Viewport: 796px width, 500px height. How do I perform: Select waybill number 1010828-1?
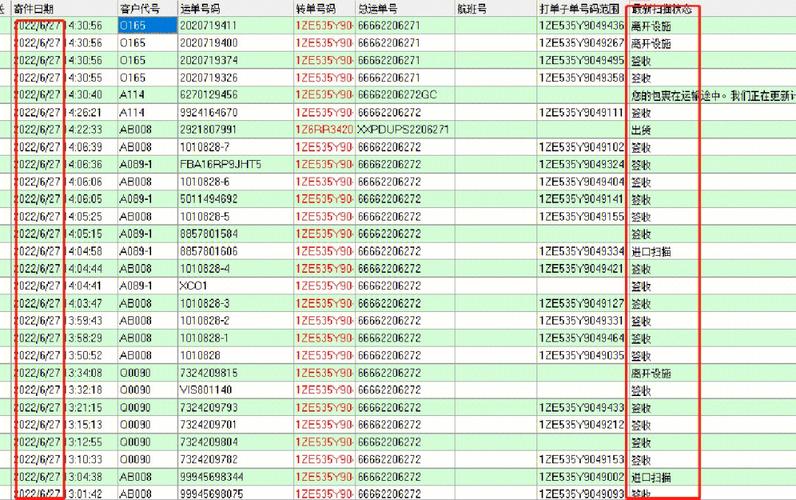[x=205, y=338]
